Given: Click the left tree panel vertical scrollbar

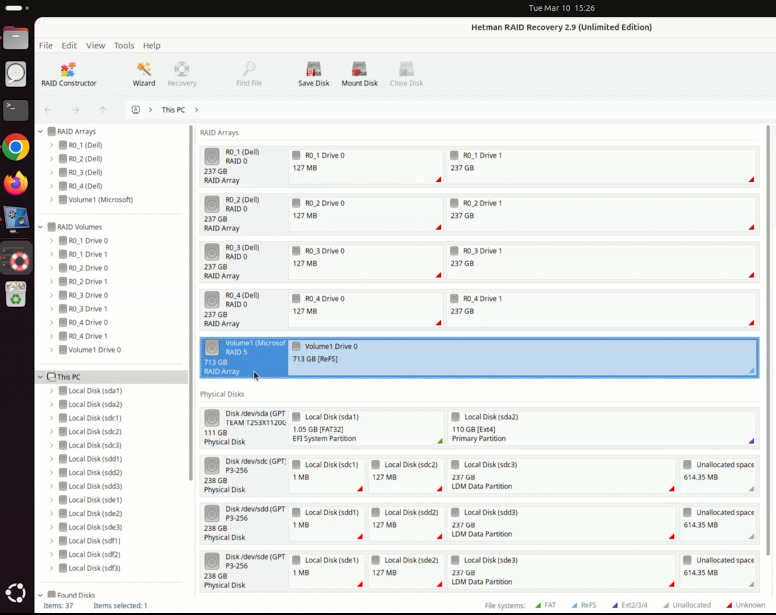Looking at the screenshot, I should point(191,303).
